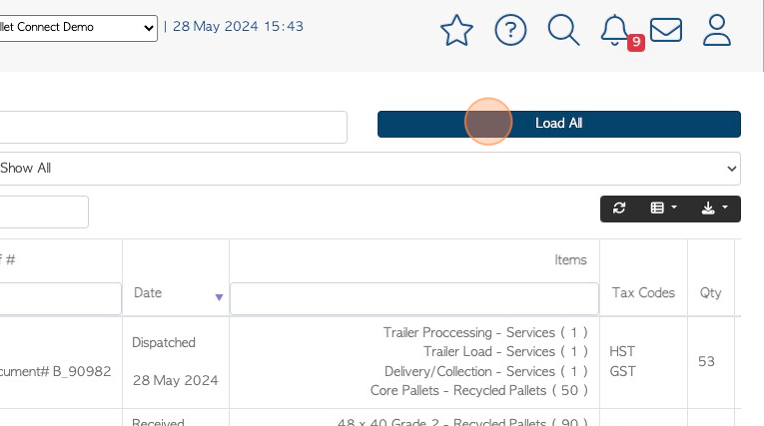Click the small input box below Show All
764x426 pixels.
(x=43, y=212)
